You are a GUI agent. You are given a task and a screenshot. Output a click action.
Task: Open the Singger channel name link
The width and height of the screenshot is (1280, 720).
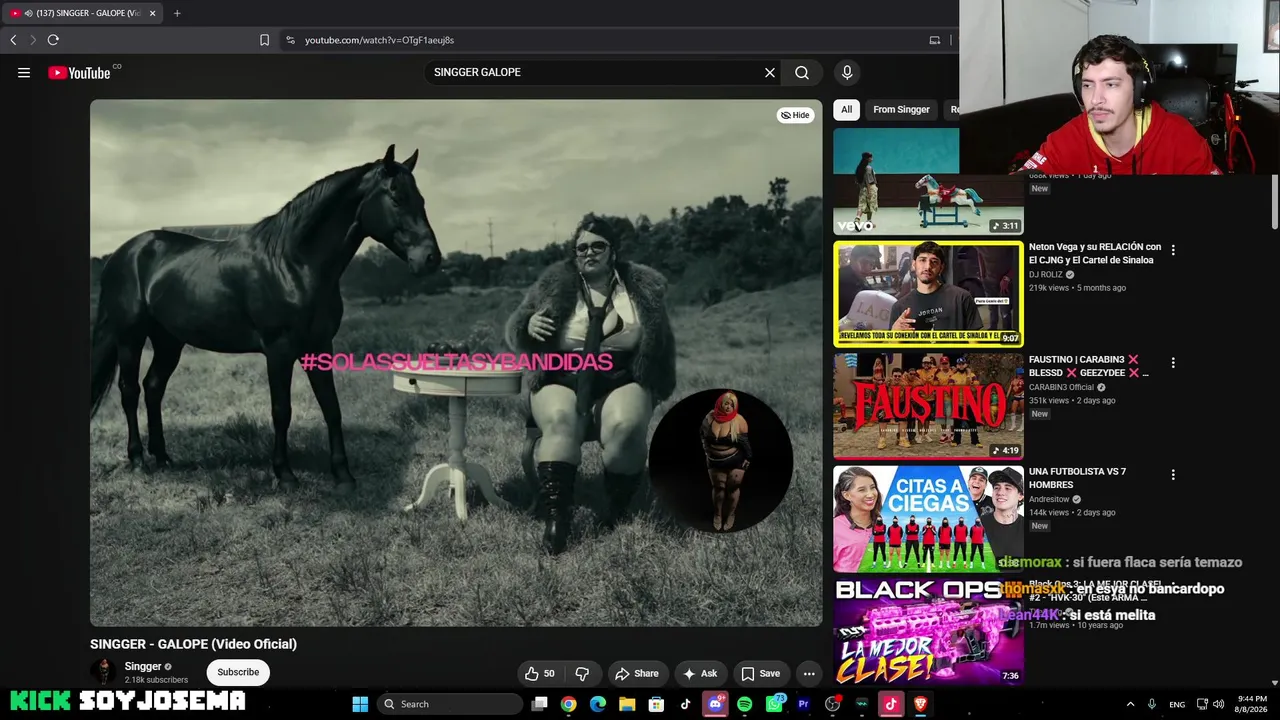(x=143, y=667)
